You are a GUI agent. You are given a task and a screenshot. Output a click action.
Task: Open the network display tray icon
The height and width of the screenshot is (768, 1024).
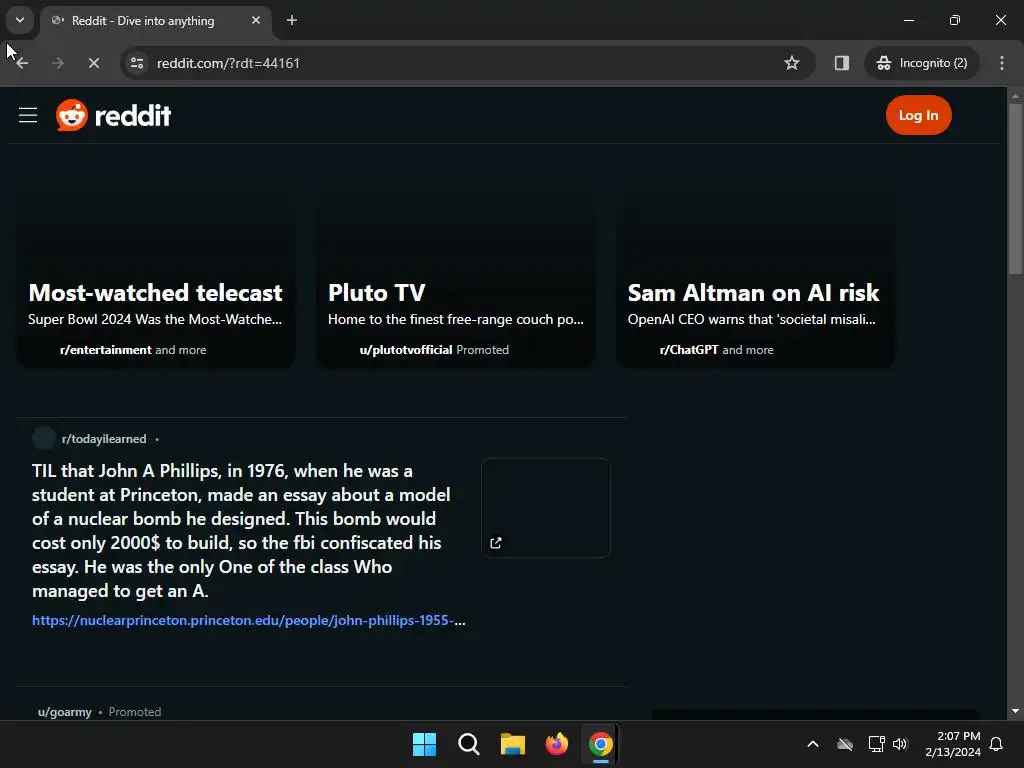[x=876, y=744]
